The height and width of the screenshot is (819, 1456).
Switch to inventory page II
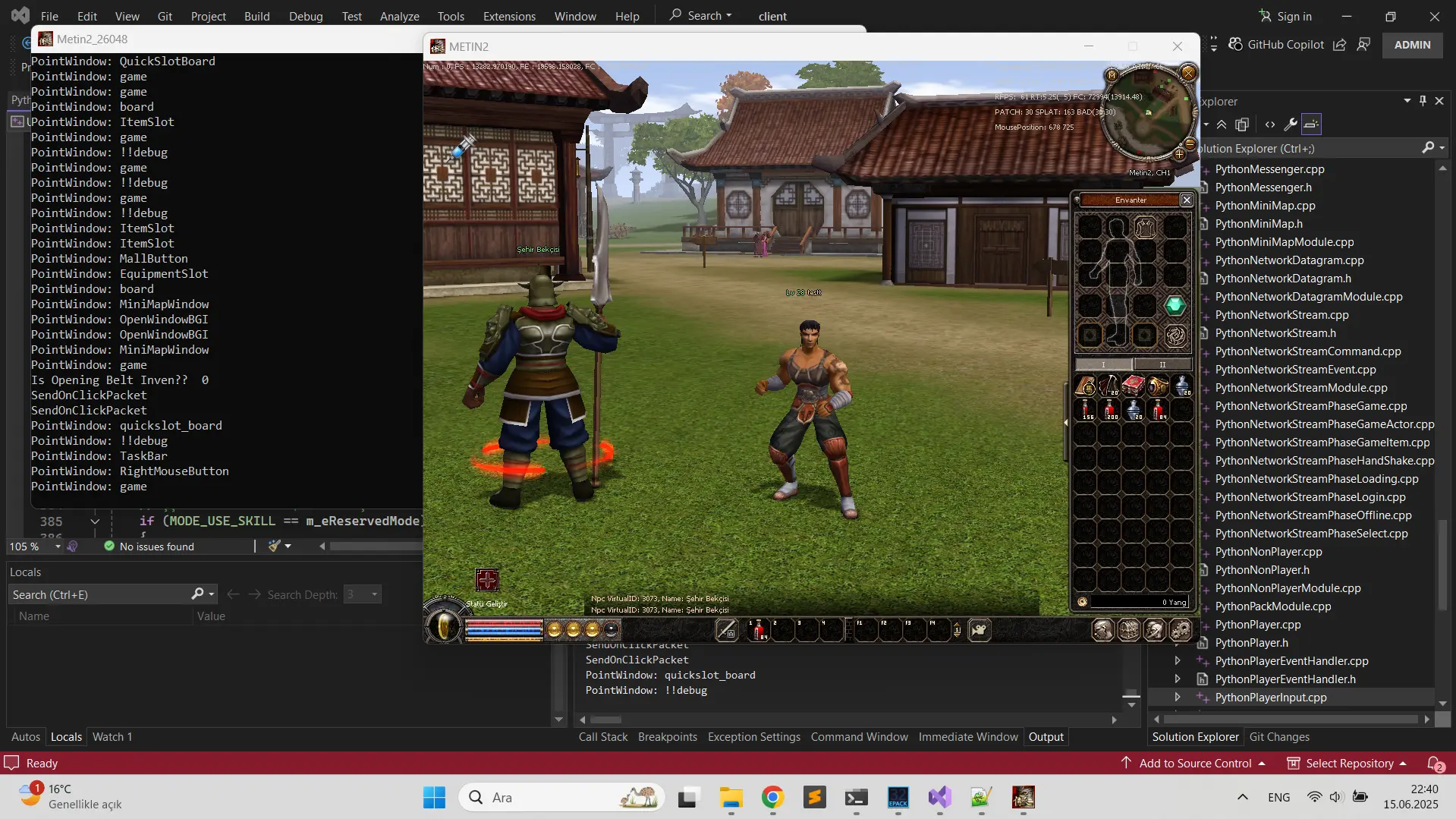(x=1162, y=365)
